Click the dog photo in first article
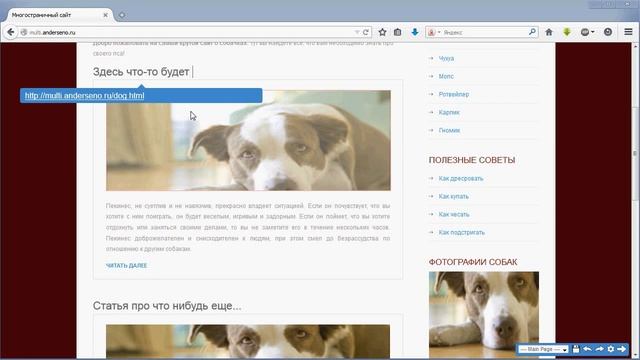The height and width of the screenshot is (360, 640). (248, 140)
